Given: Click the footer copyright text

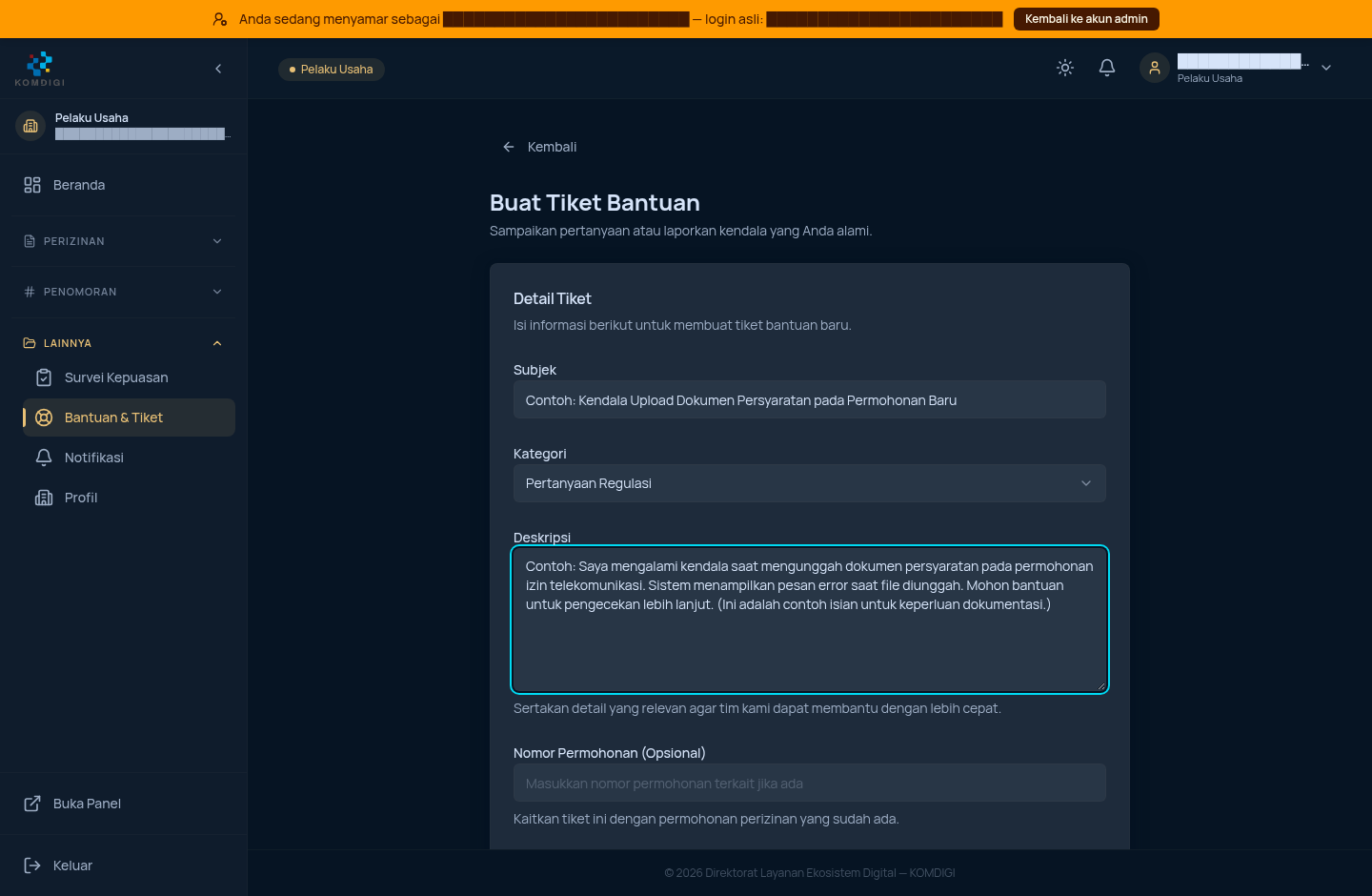Looking at the screenshot, I should click(x=810, y=873).
